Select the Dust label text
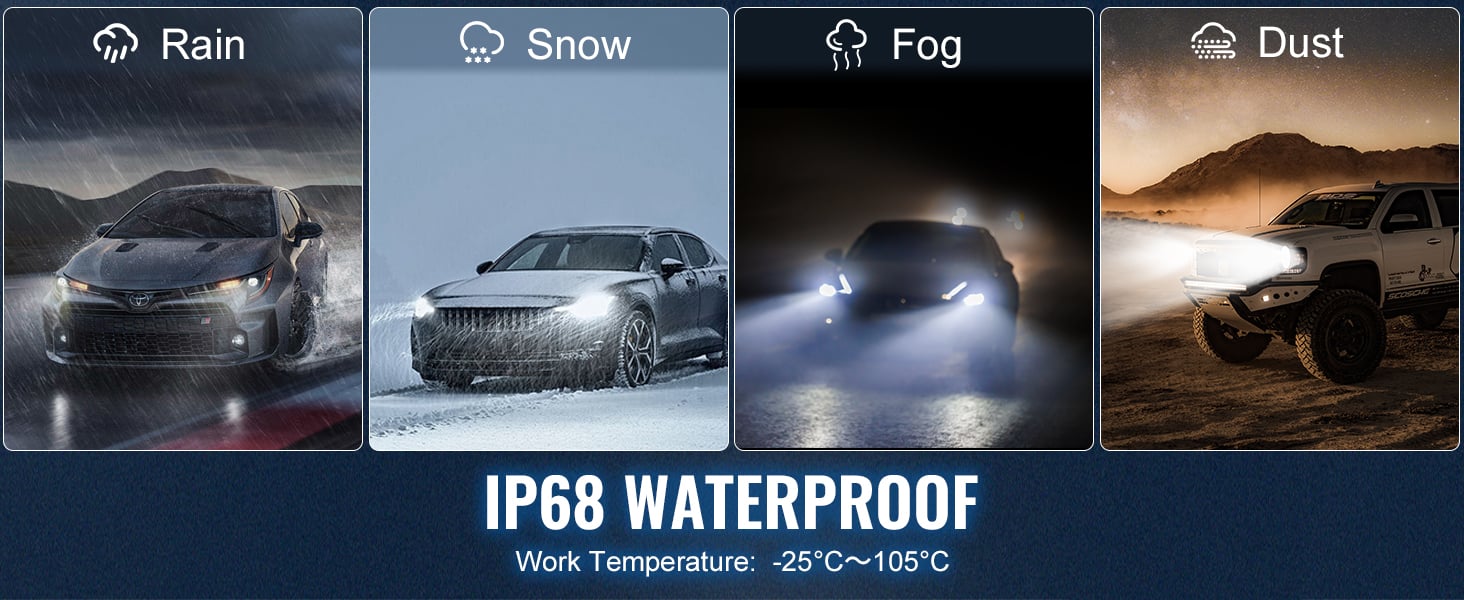The width and height of the screenshot is (1464, 600). [1300, 43]
